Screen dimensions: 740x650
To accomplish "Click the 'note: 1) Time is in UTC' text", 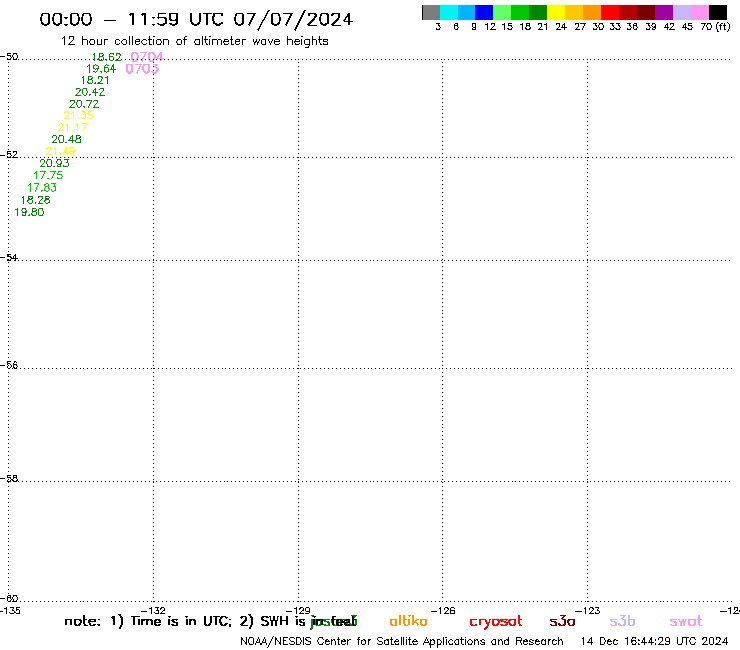I will point(148,621).
